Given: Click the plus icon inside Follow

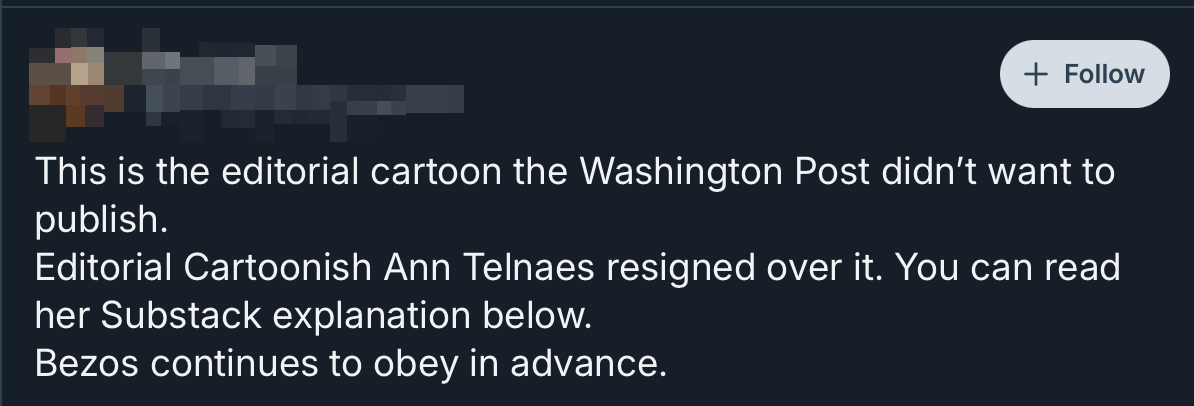Looking at the screenshot, I should coord(1036,74).
